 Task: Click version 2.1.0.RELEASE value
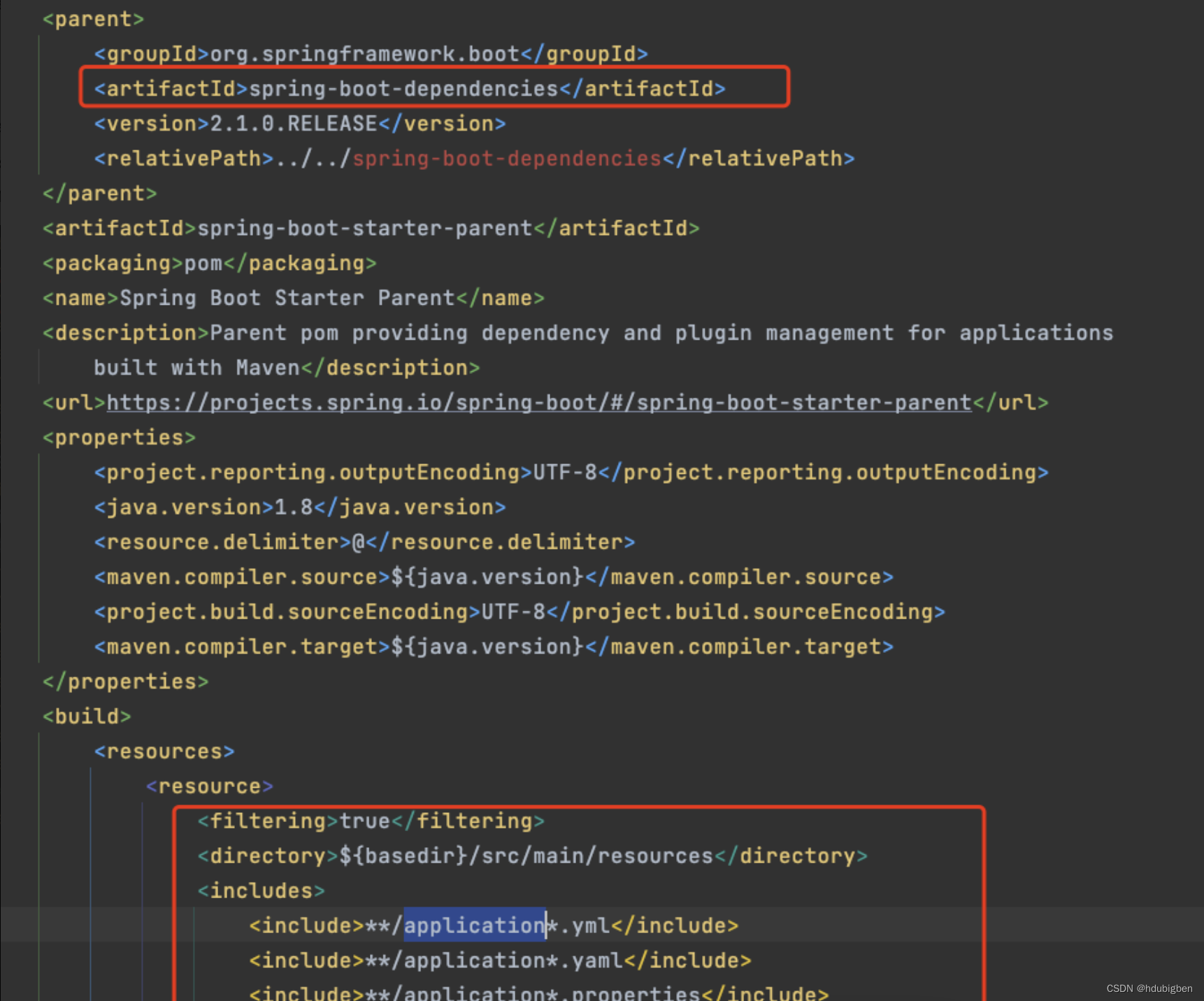(294, 124)
